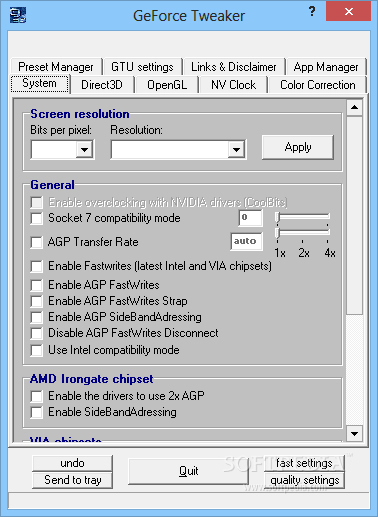378x517 pixels.
Task: Enable Use Intel compatibility mode
Action: coord(36,350)
